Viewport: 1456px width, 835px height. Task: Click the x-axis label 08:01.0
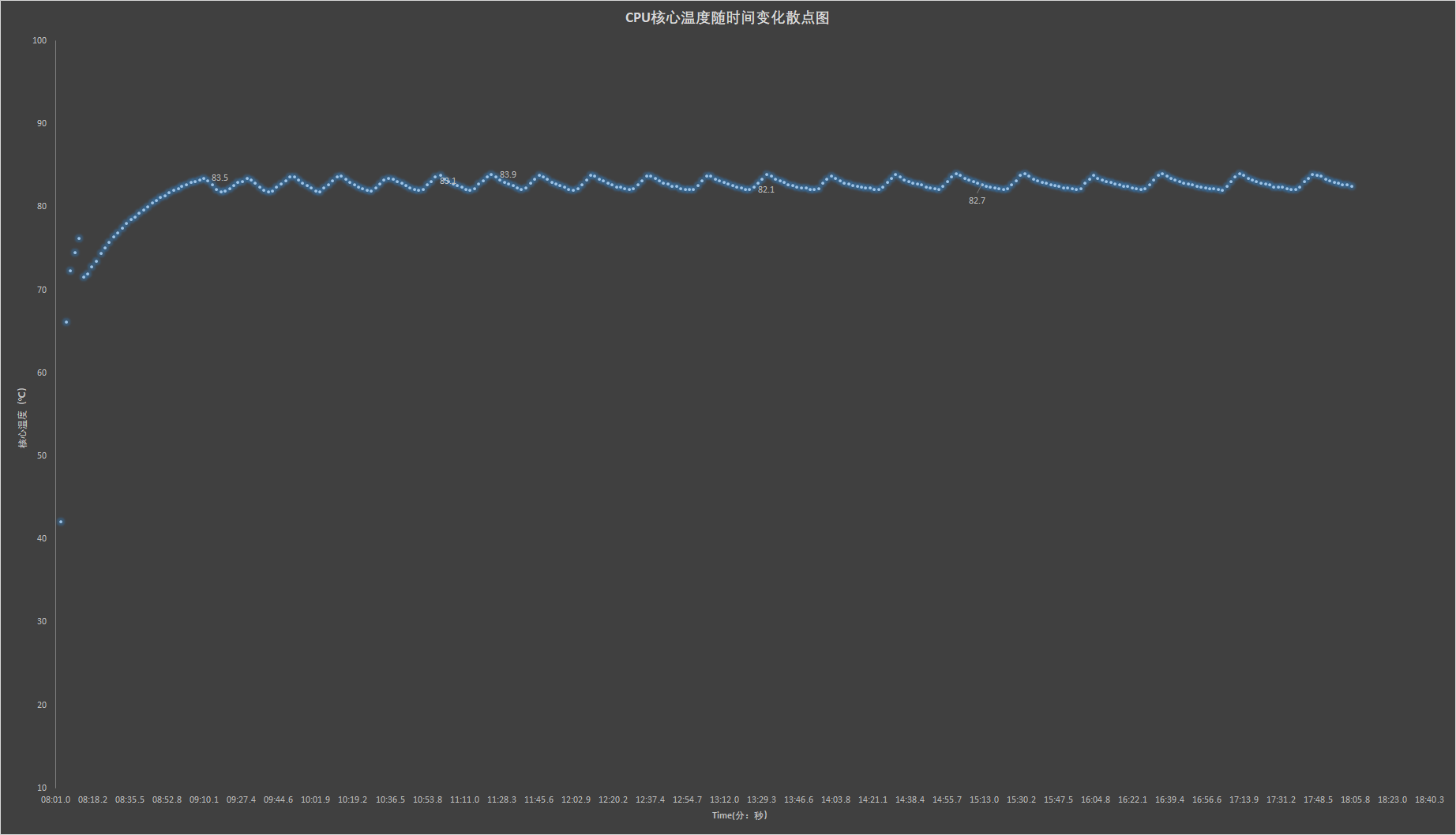(55, 799)
